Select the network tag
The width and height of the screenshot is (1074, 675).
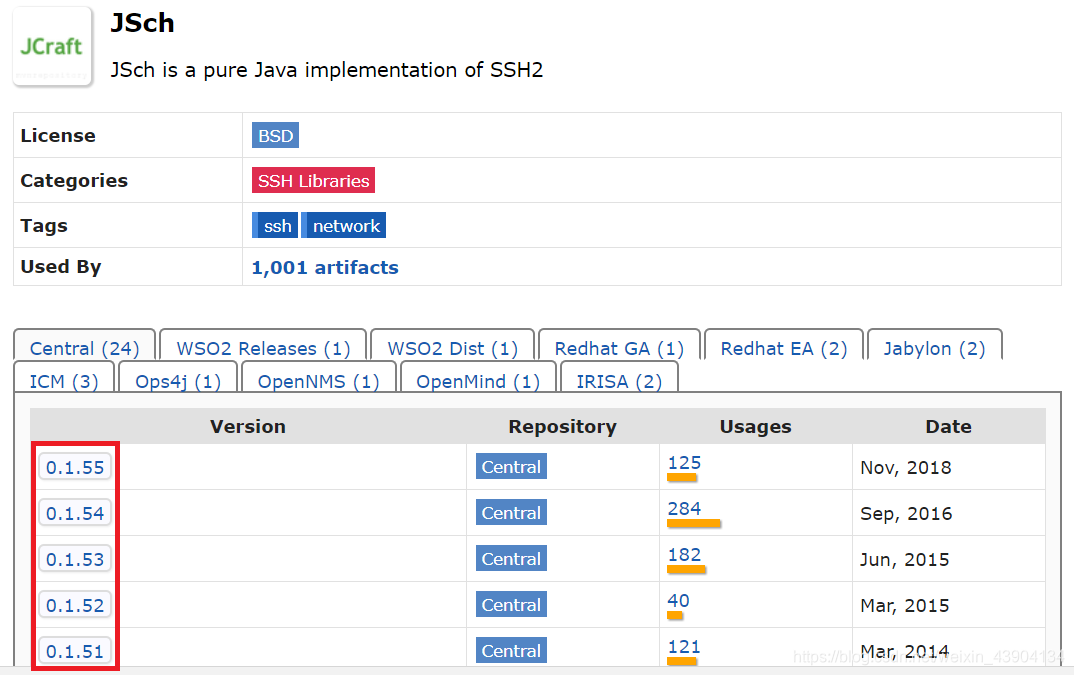tap(344, 225)
